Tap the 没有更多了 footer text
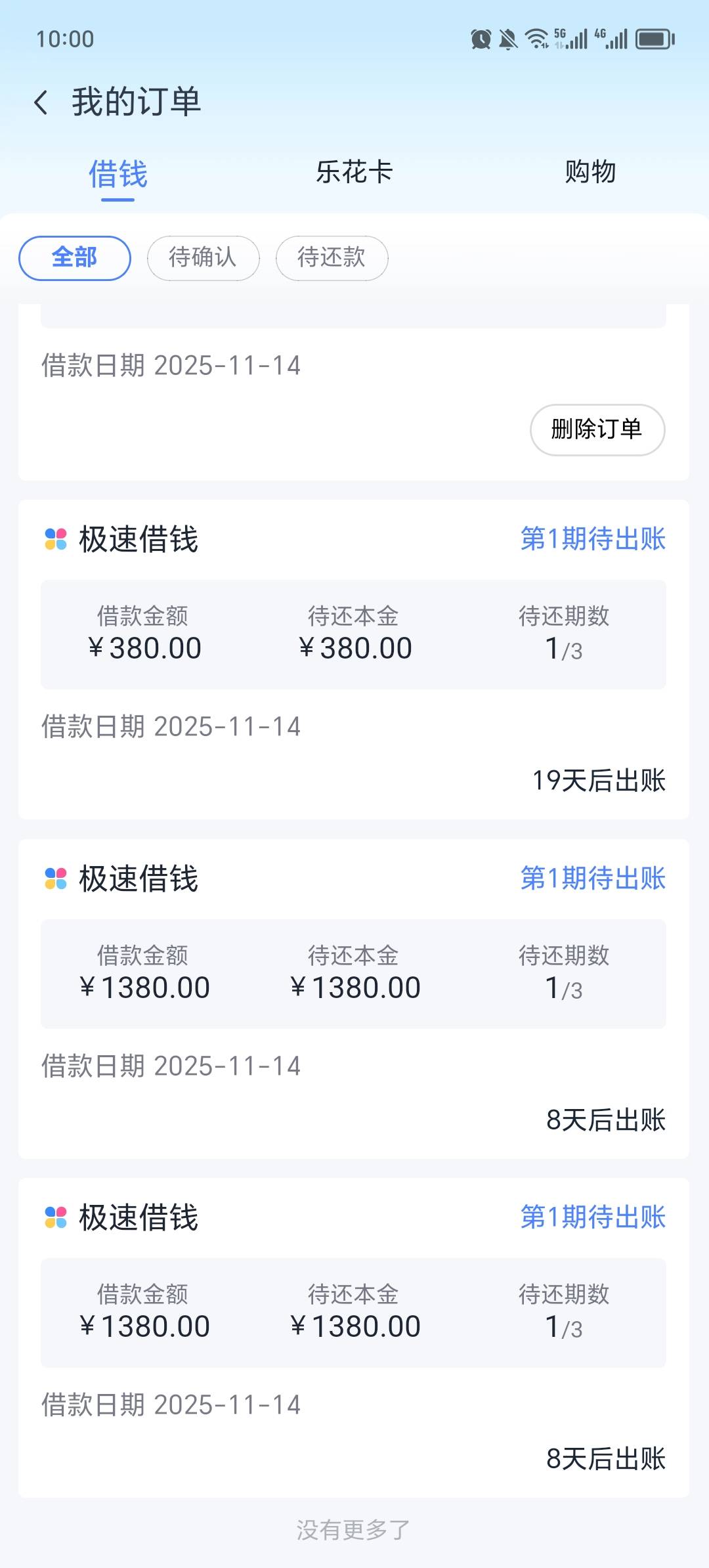Image resolution: width=709 pixels, height=1568 pixels. coord(353,1530)
